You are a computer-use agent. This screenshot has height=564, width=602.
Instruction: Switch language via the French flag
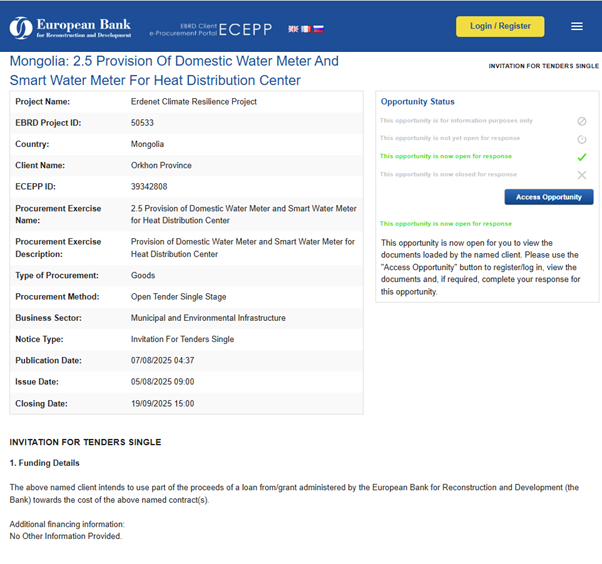click(306, 29)
